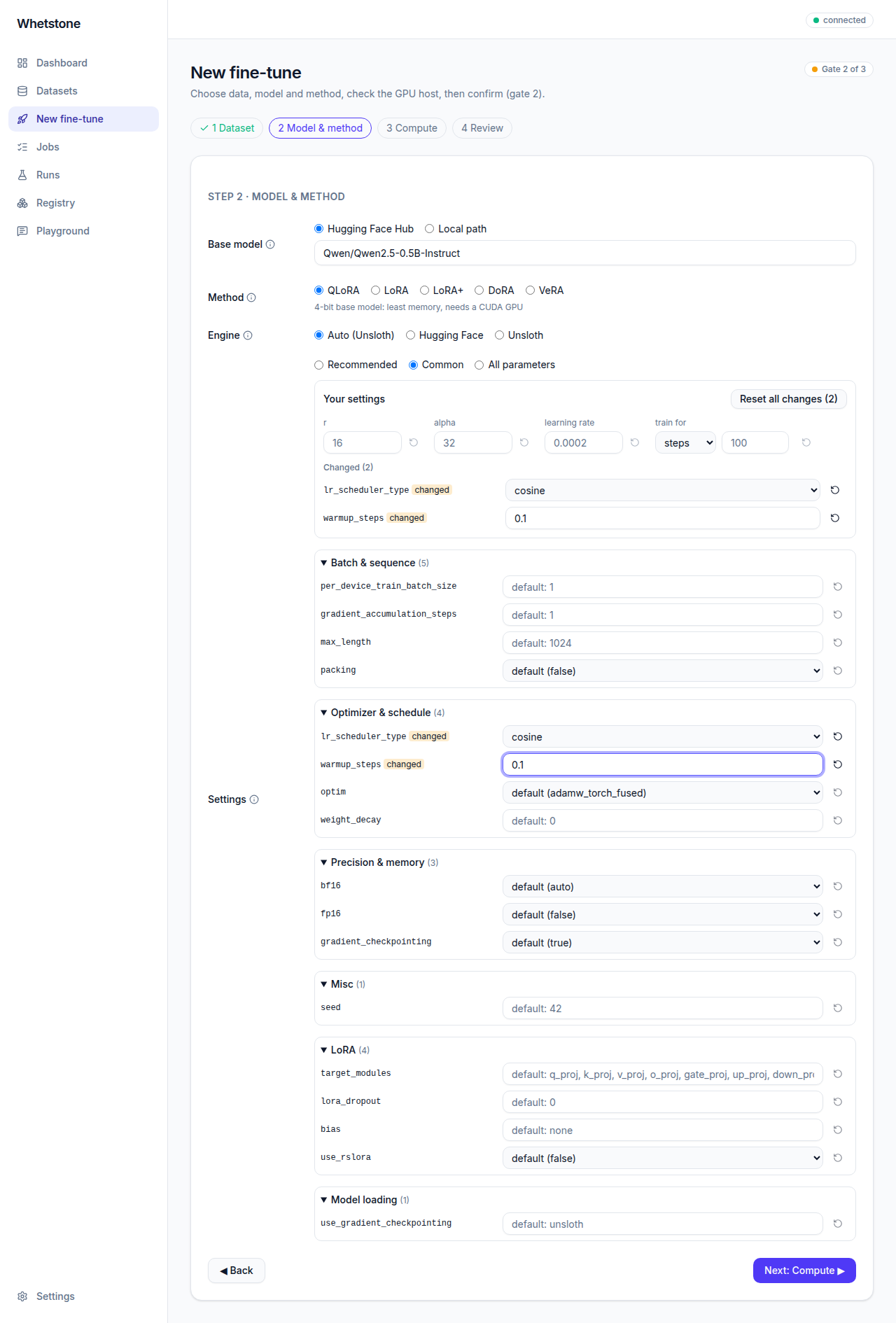Screen dimensions: 896x1323
Task: Open train for steps dropdown
Action: (685, 442)
